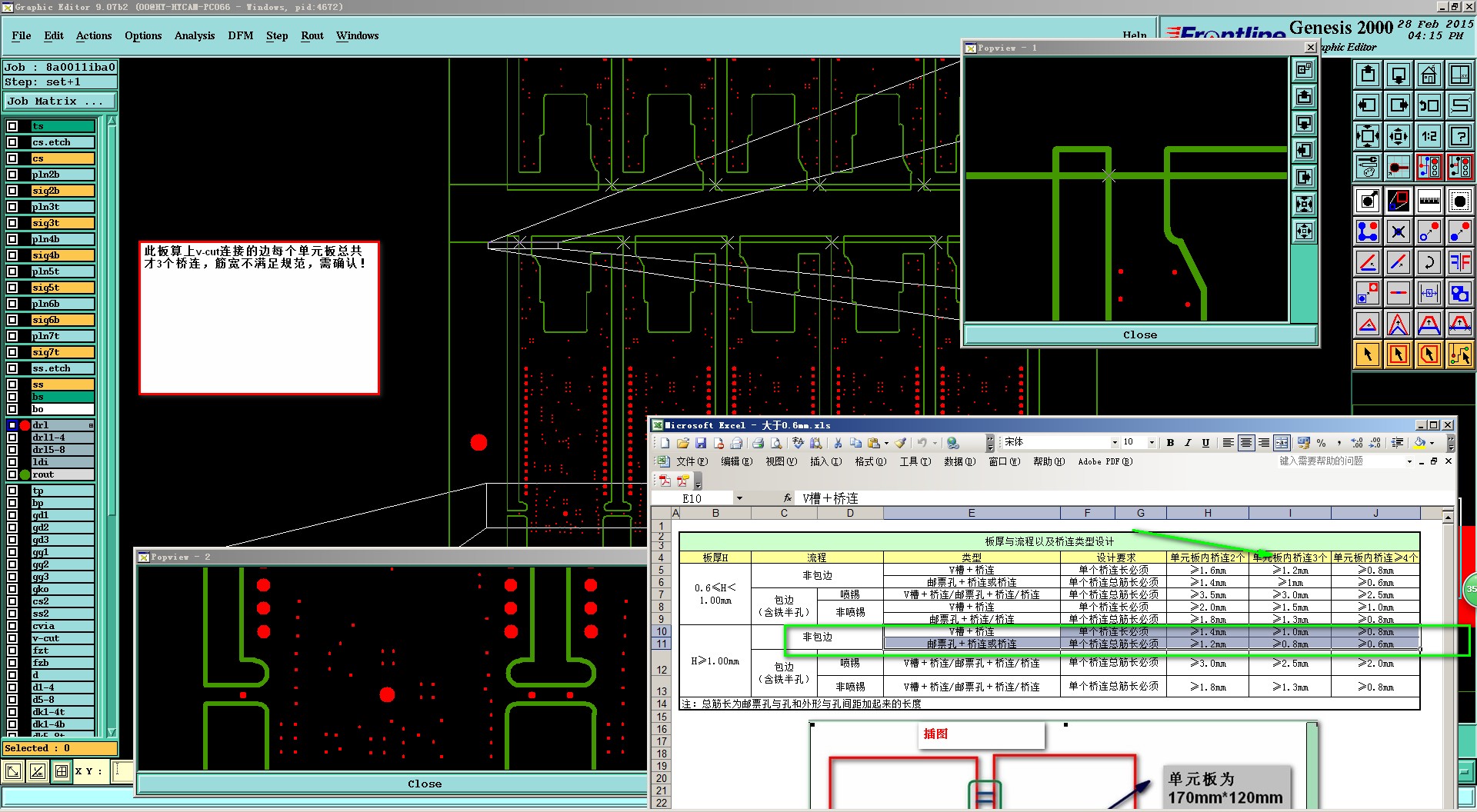
Task: Click the 1:2 zoom scale icon
Action: point(1429,137)
